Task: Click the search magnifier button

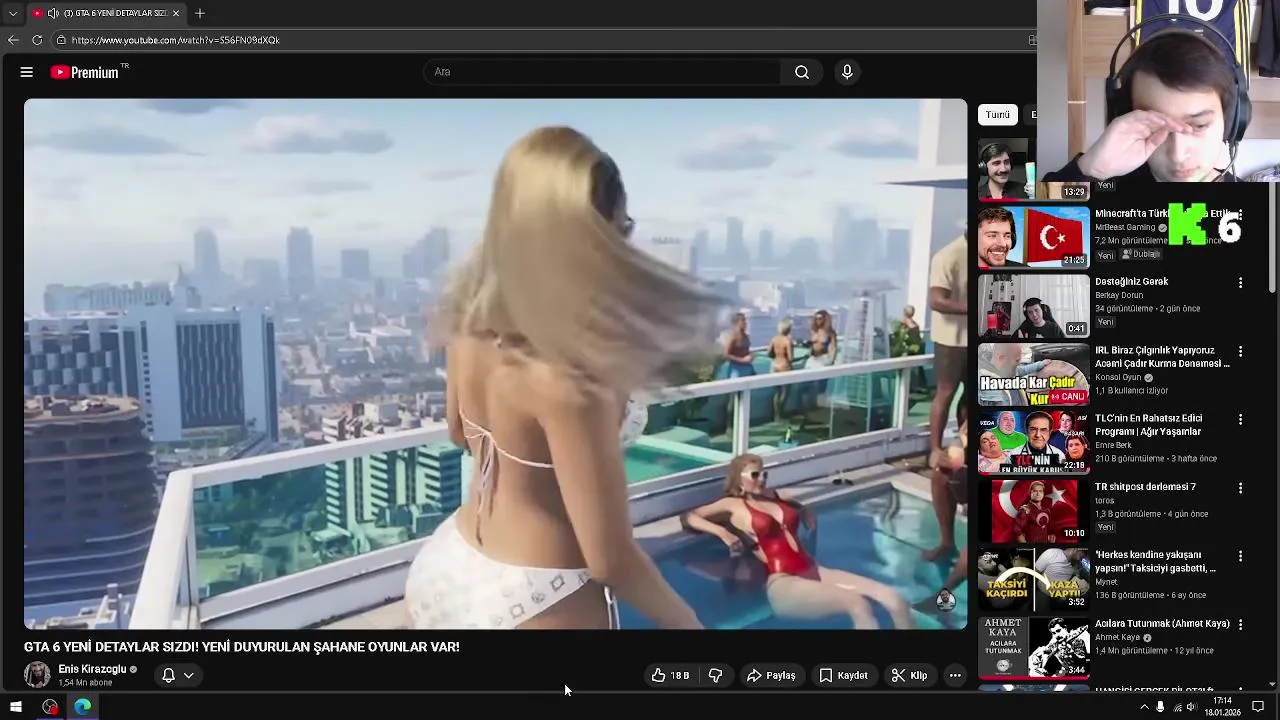Action: coord(802,72)
